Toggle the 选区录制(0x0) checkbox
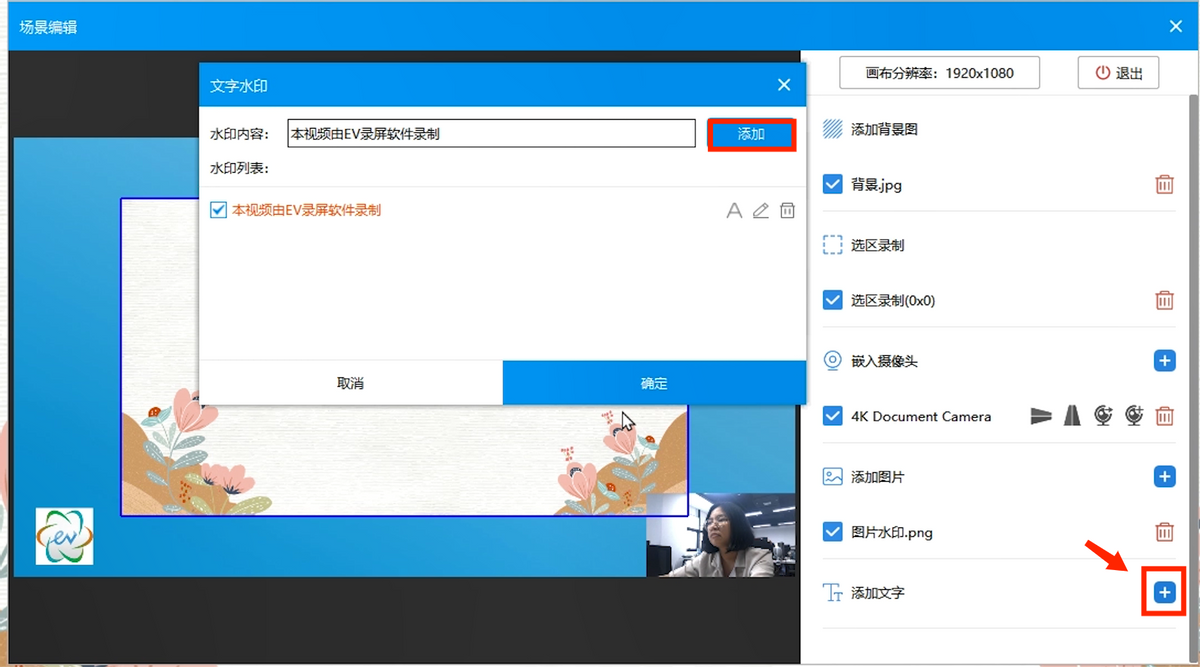This screenshot has height=667, width=1200. coord(832,300)
